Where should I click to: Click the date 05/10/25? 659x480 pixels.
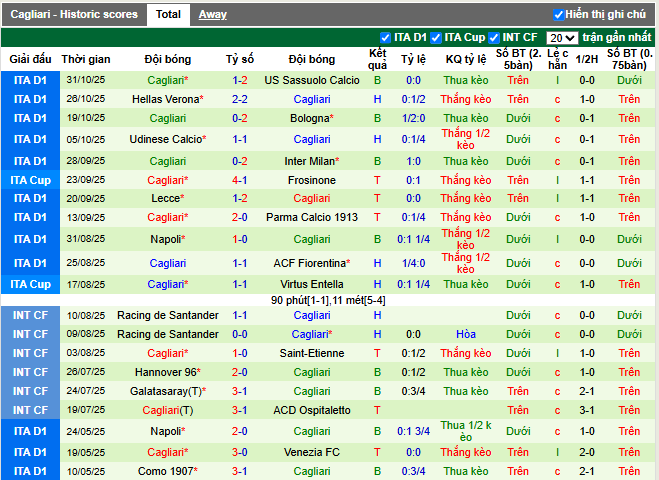pyautogui.click(x=86, y=139)
